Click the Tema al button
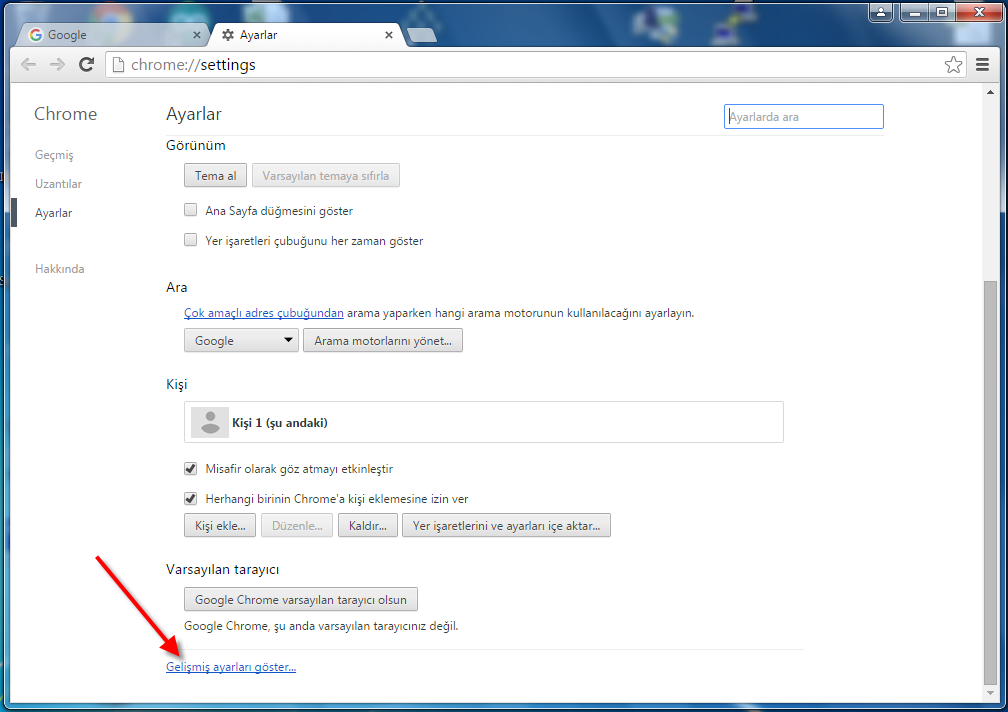 coord(215,175)
